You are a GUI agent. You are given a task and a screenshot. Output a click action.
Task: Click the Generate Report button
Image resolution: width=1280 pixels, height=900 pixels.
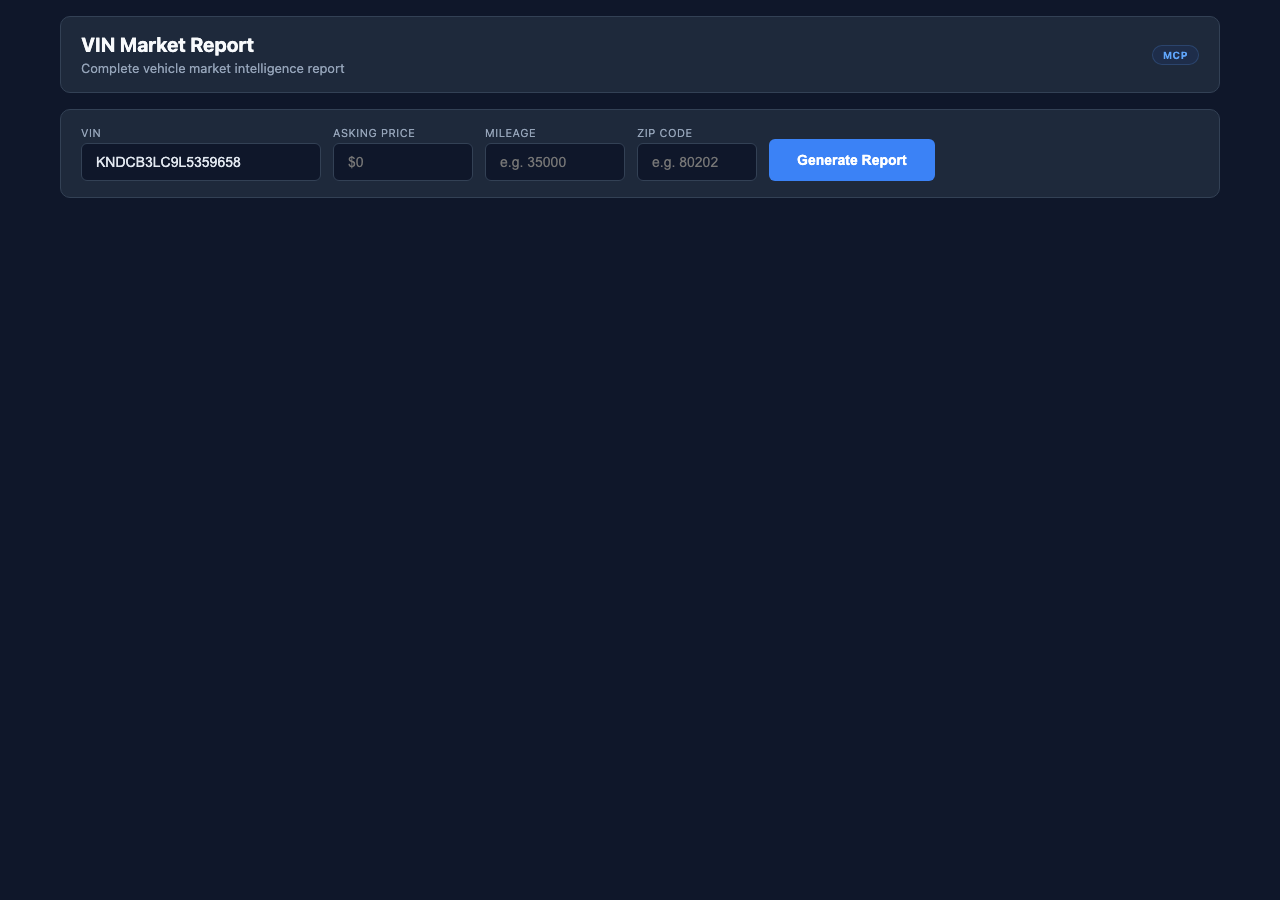click(x=851, y=160)
